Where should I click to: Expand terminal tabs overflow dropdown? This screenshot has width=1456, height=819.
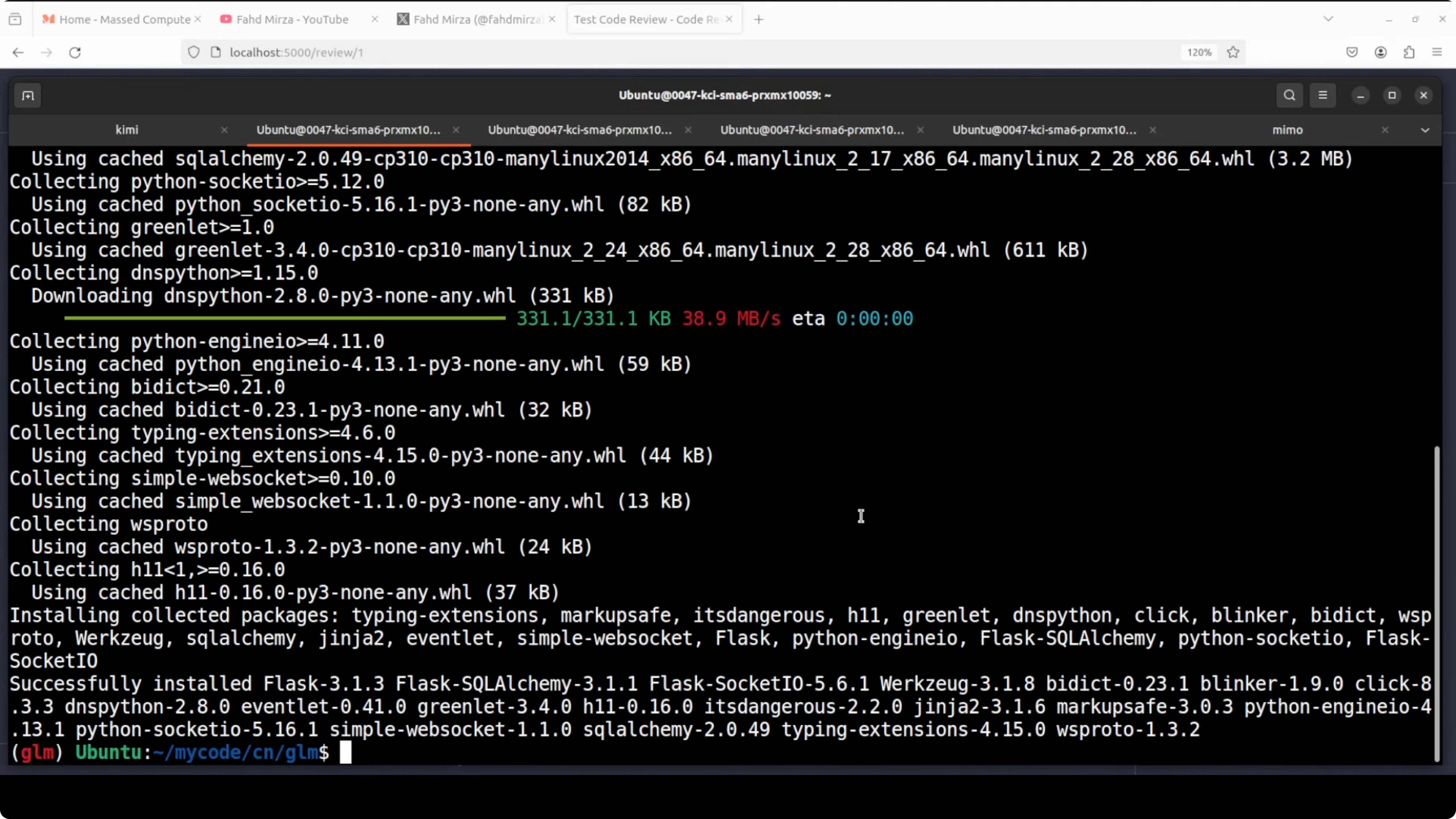click(1425, 130)
